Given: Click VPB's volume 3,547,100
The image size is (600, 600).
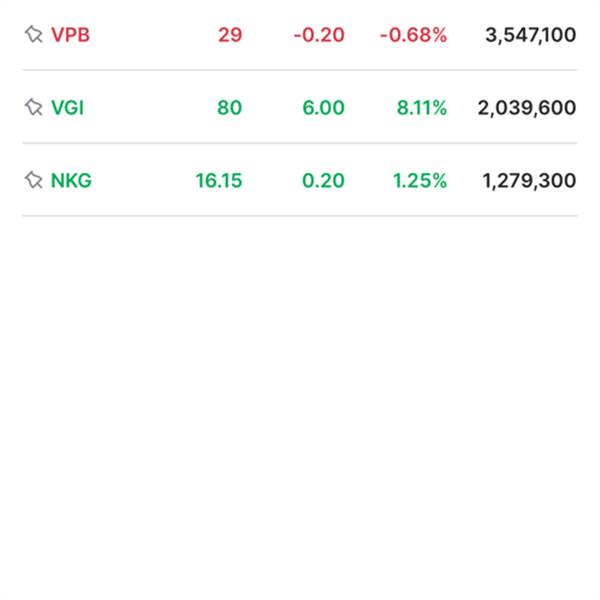Looking at the screenshot, I should 530,35.
